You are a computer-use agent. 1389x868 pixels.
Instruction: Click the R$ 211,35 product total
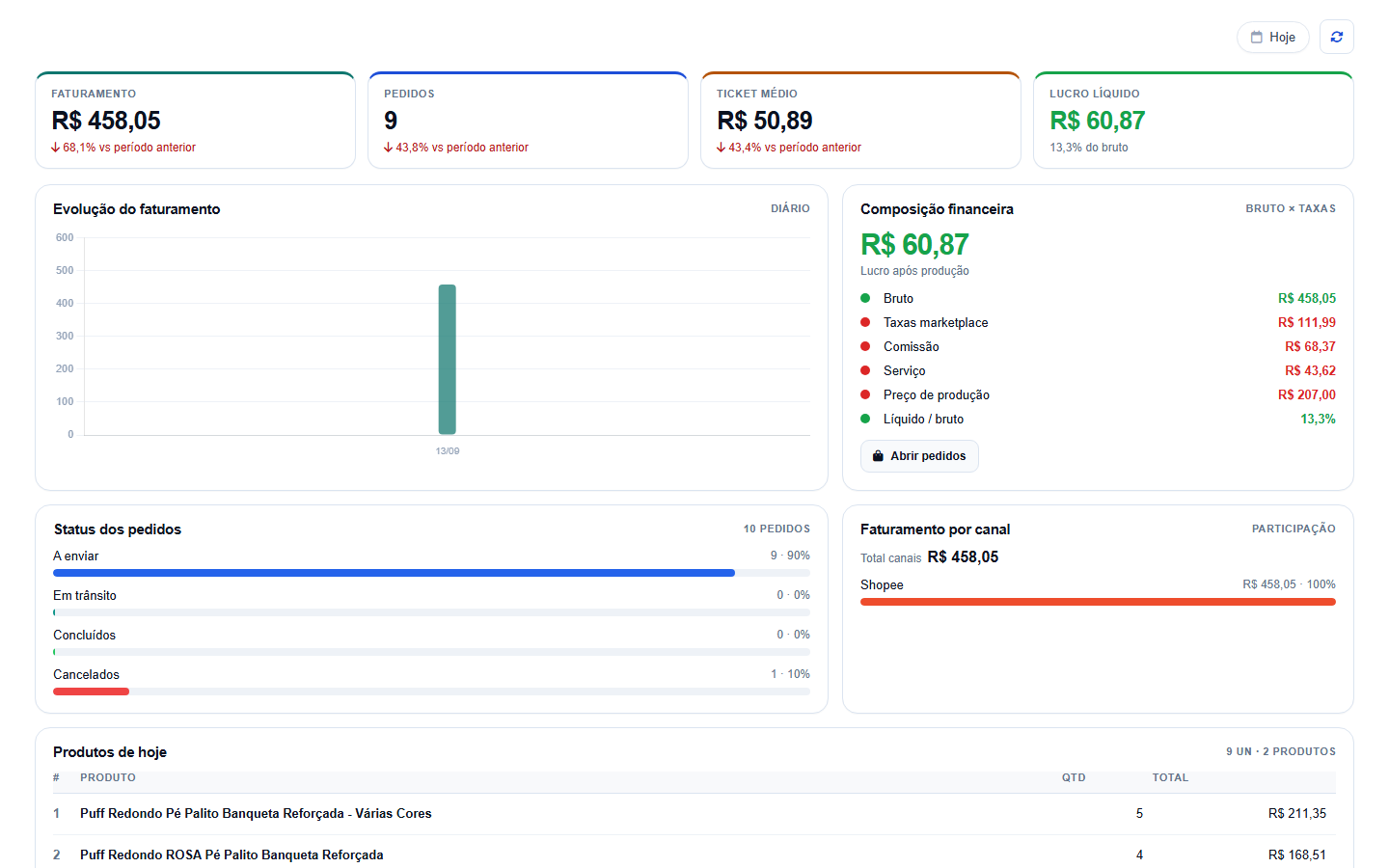pos(1297,814)
